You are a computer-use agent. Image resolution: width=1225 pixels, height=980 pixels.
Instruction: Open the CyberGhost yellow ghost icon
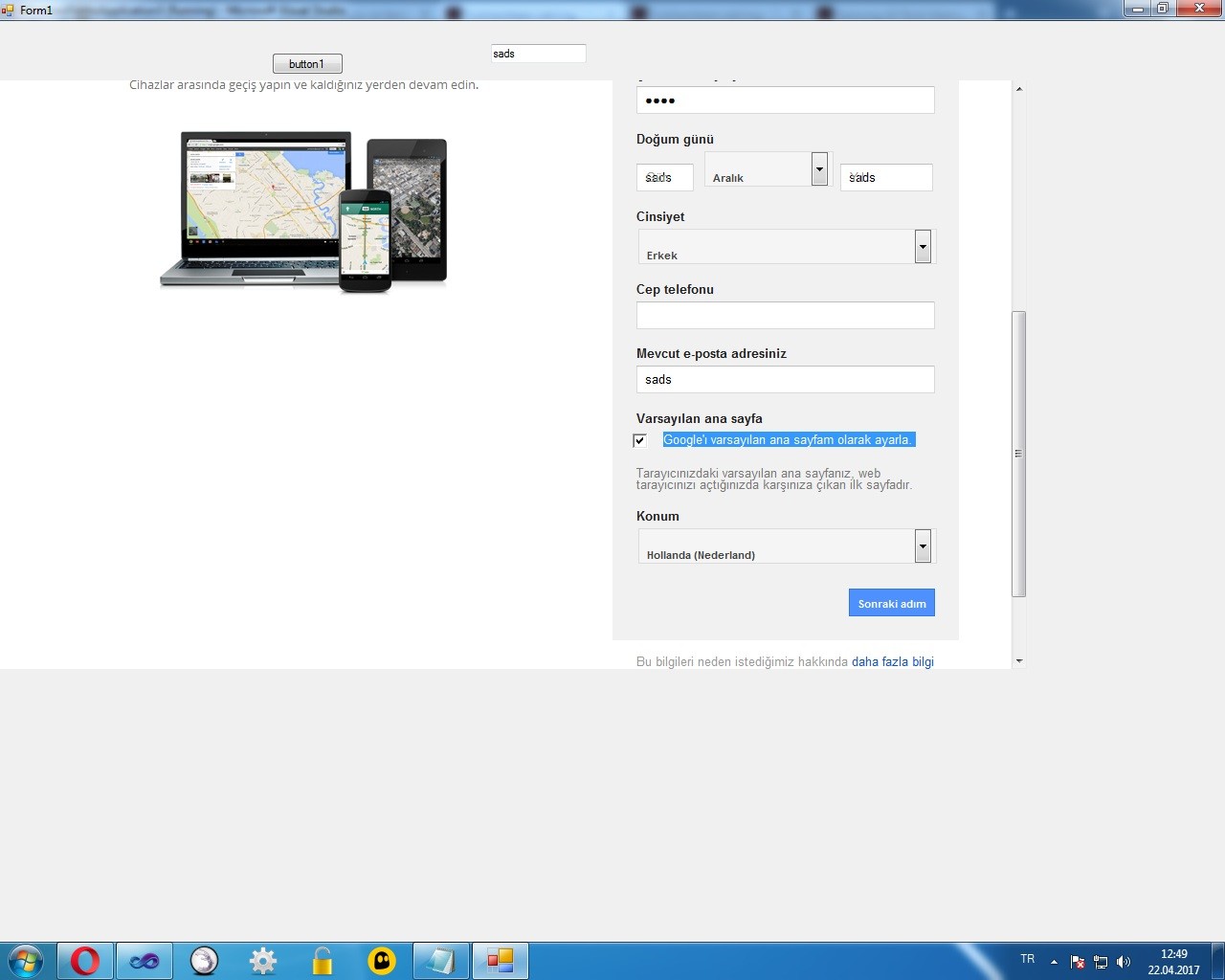point(382,961)
